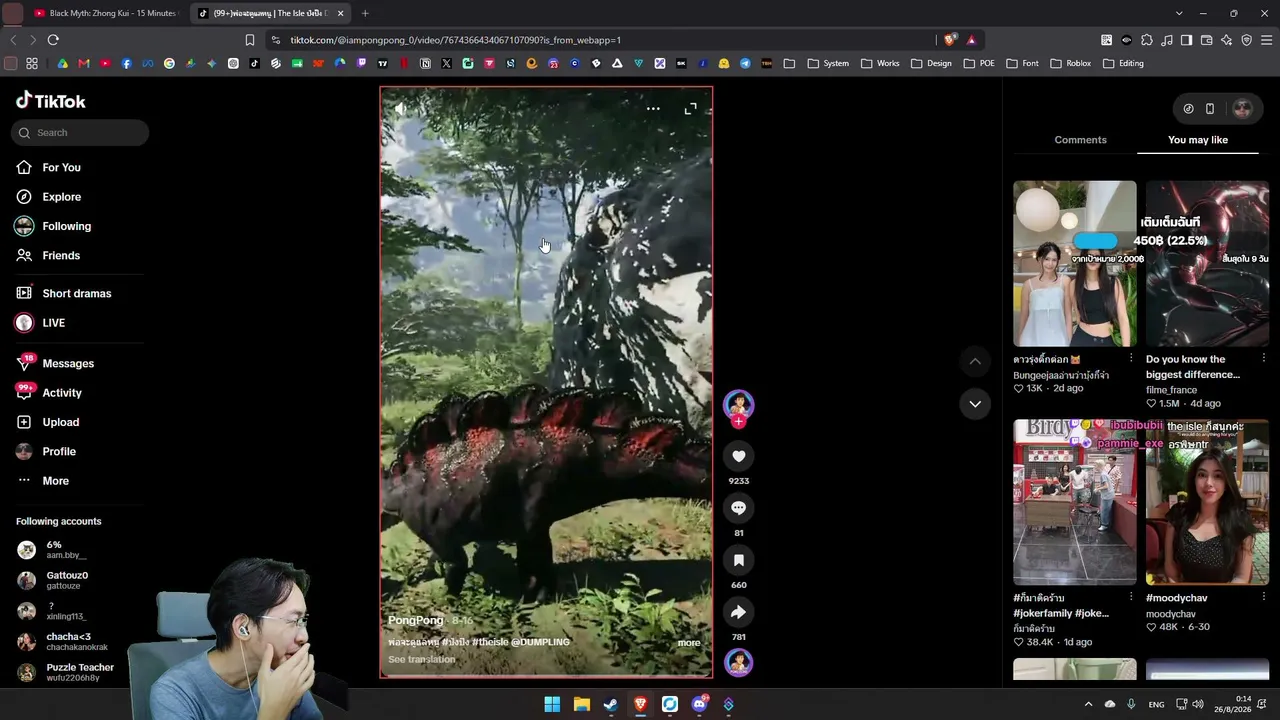
Task: Bookmark this page in the address bar
Action: pyautogui.click(x=250, y=40)
